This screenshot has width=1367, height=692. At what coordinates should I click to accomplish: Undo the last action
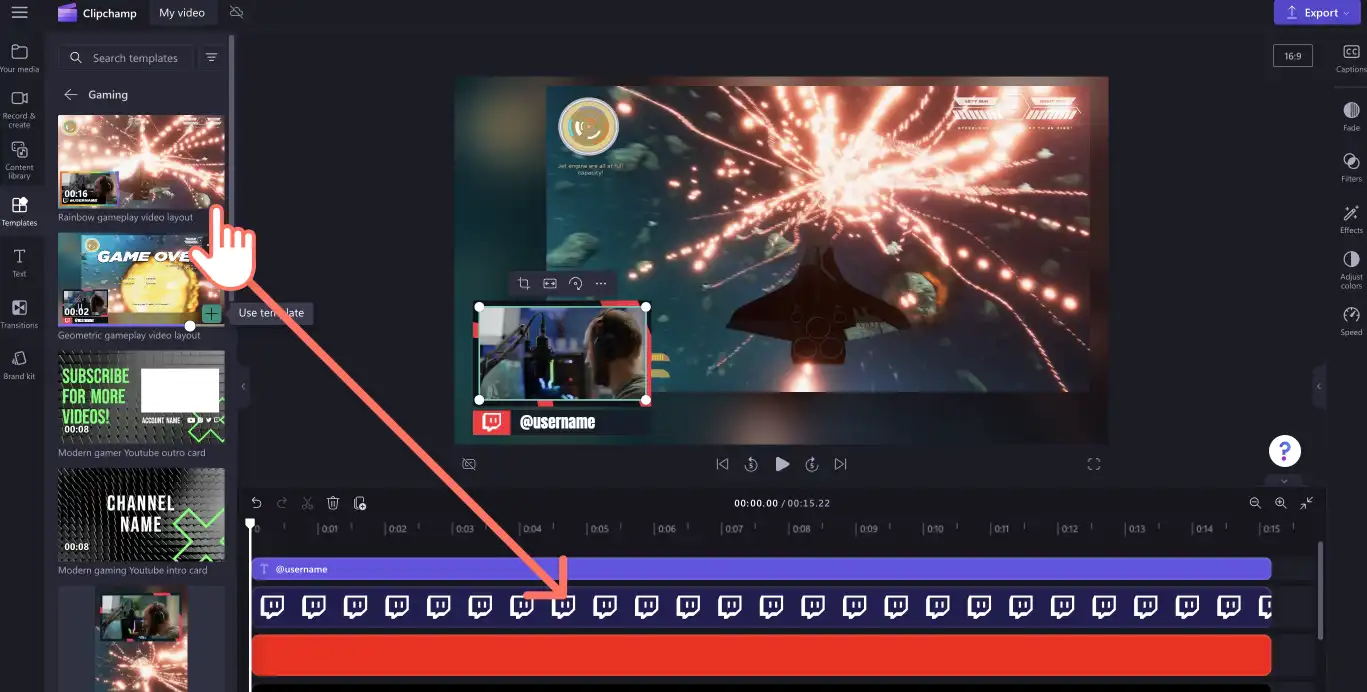[256, 503]
